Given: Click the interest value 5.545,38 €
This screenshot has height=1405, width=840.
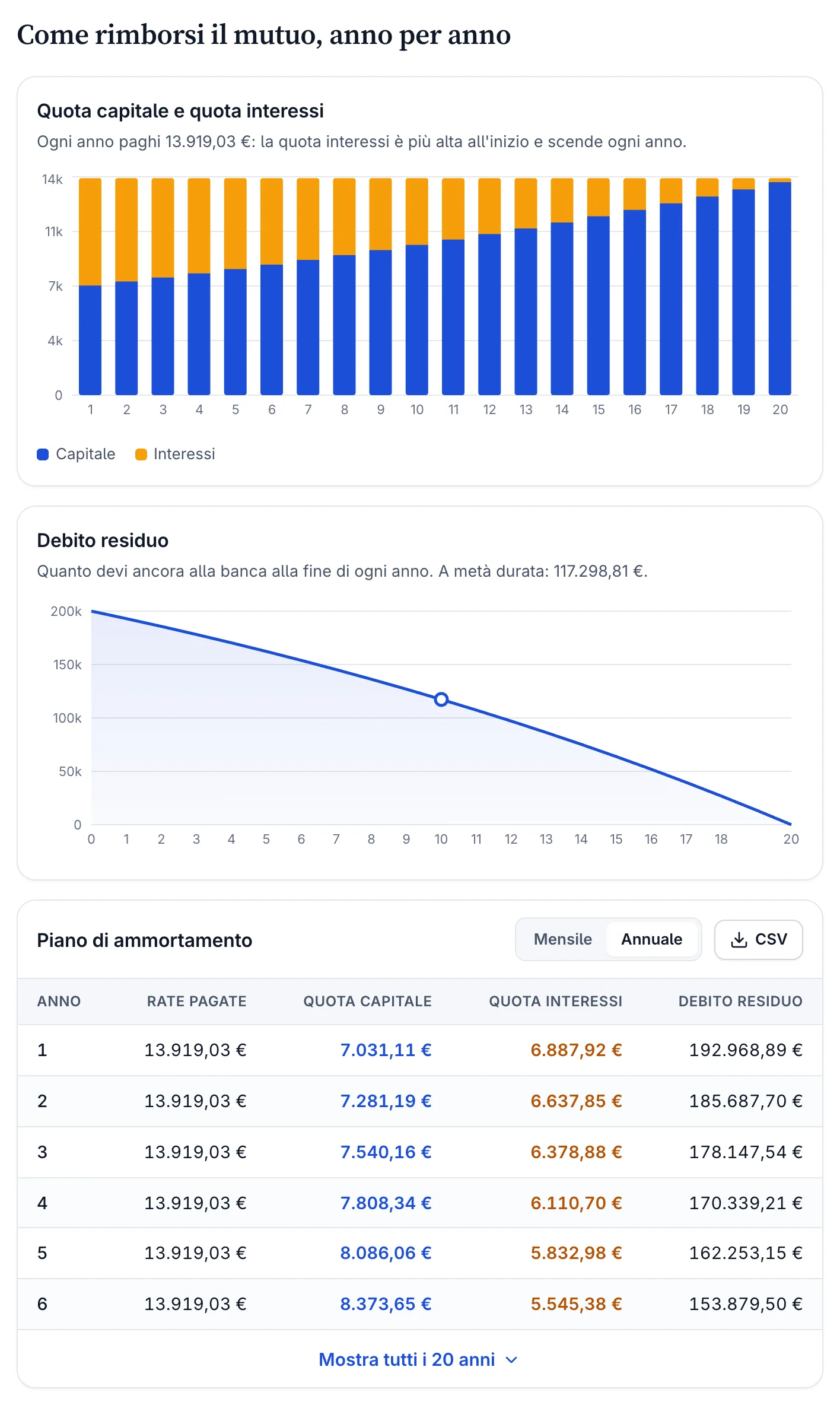Looking at the screenshot, I should point(576,1304).
